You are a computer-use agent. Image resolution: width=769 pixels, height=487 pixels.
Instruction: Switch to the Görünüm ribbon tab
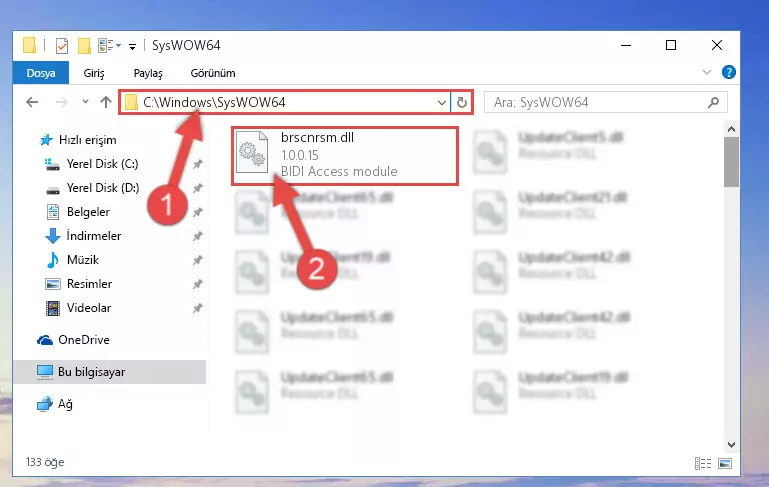[213, 73]
